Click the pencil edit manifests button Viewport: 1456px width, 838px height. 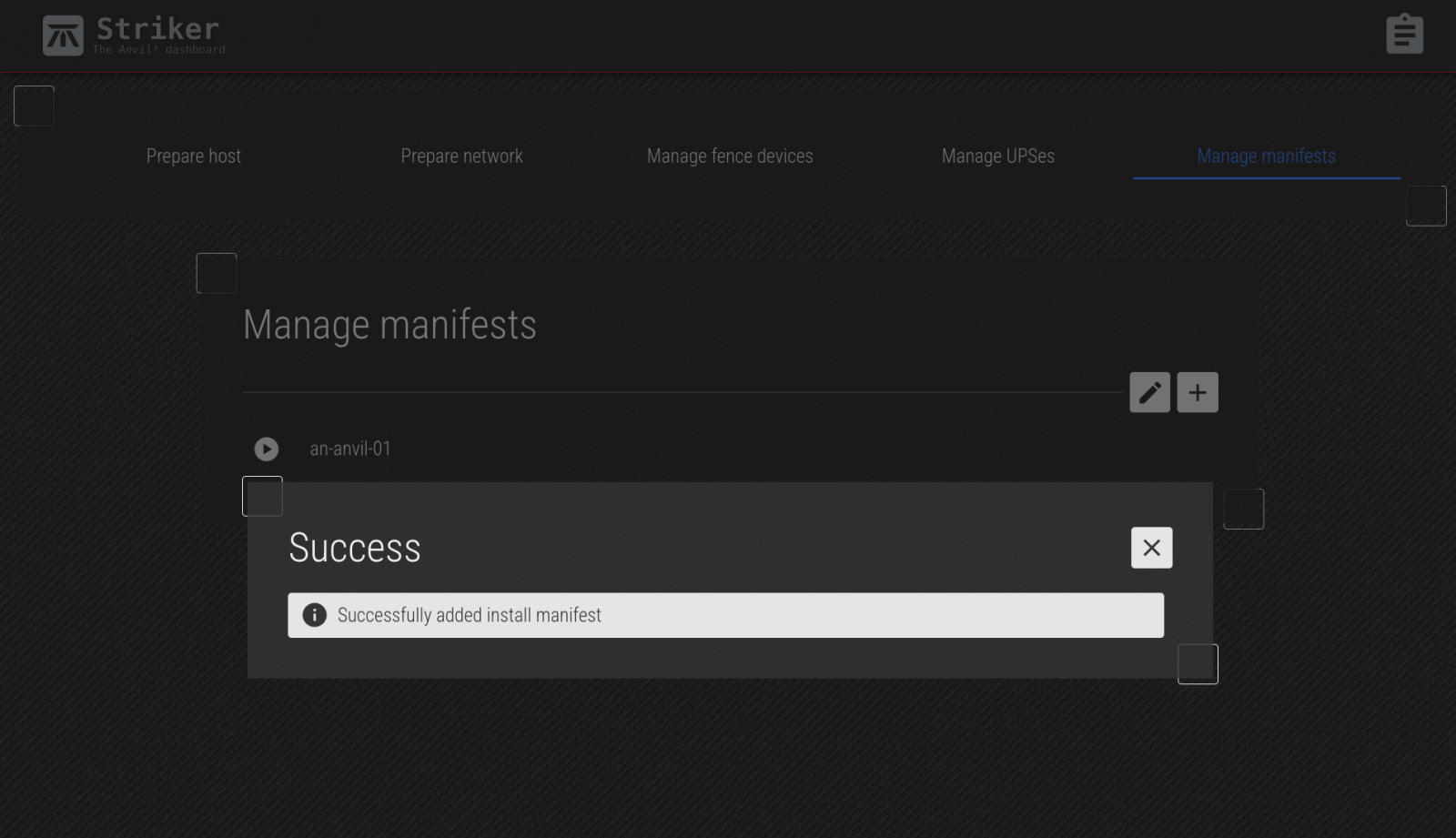(x=1149, y=392)
